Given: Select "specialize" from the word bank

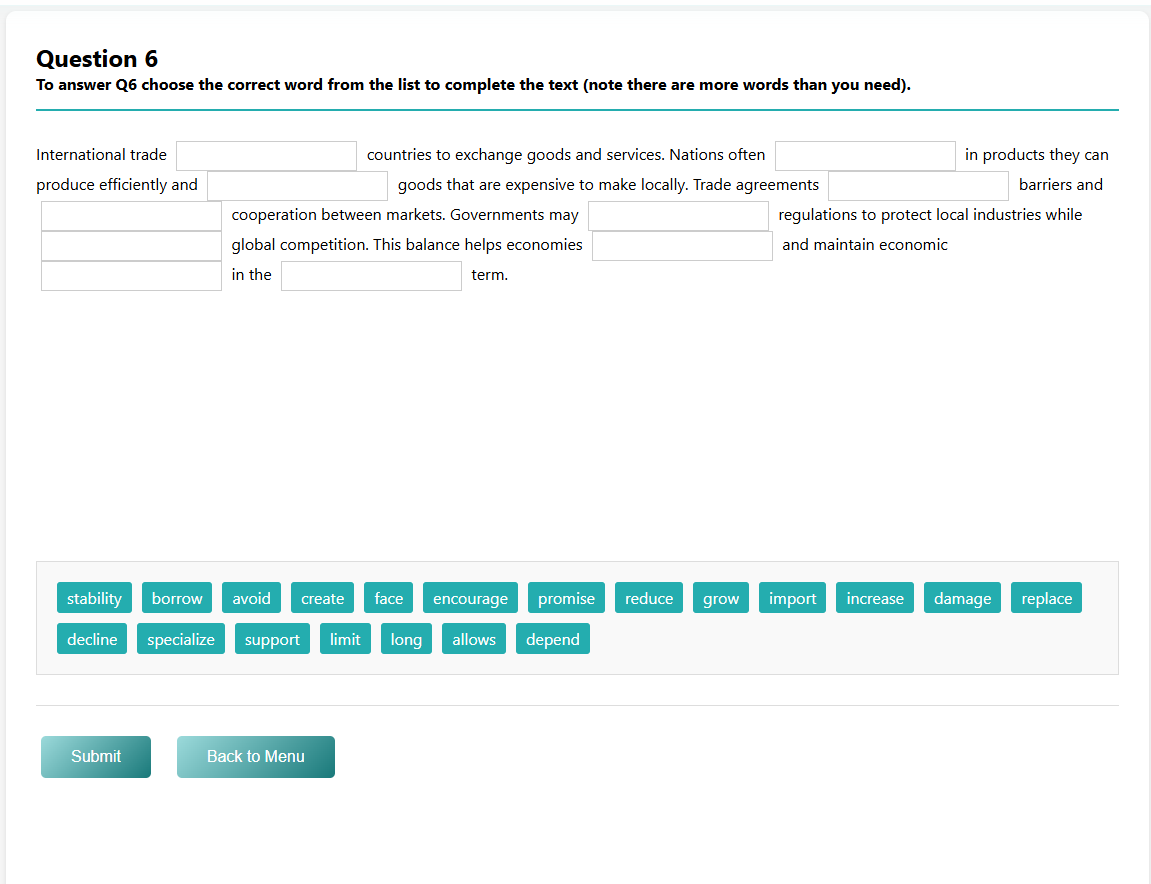Looking at the screenshot, I should (180, 638).
